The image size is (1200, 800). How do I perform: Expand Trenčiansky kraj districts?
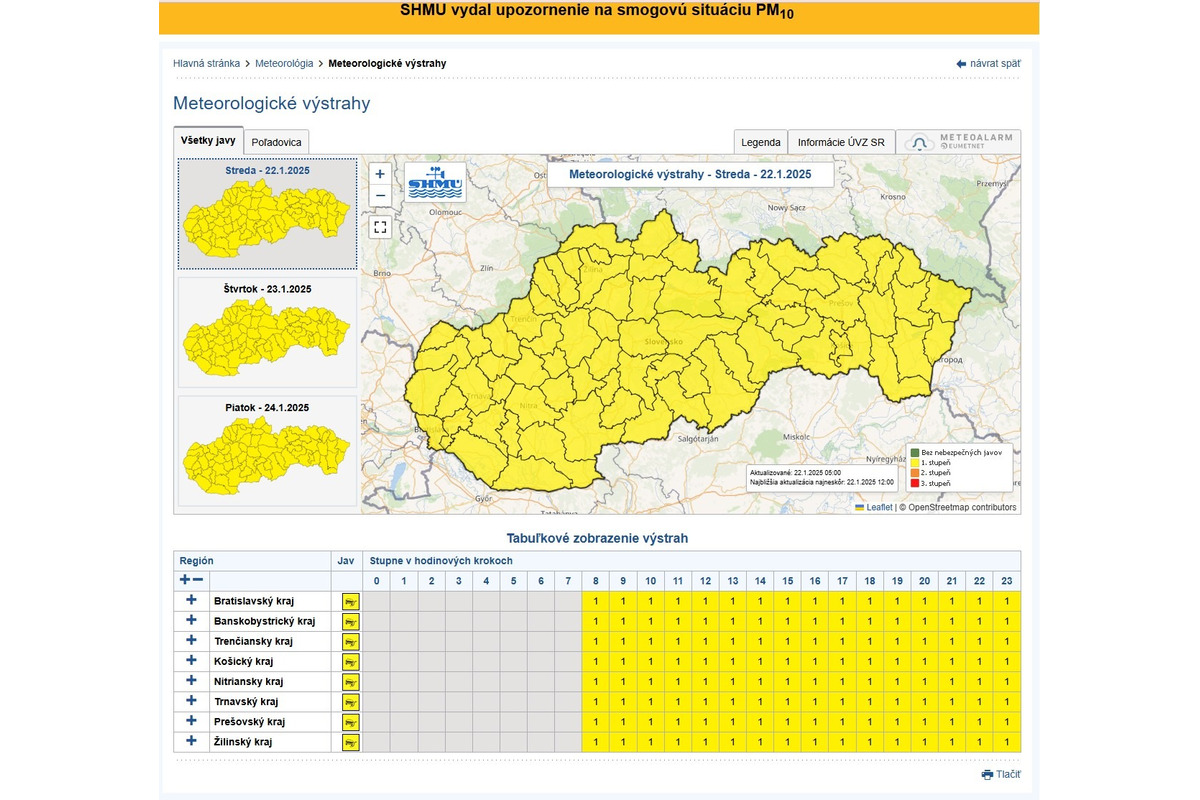point(191,641)
